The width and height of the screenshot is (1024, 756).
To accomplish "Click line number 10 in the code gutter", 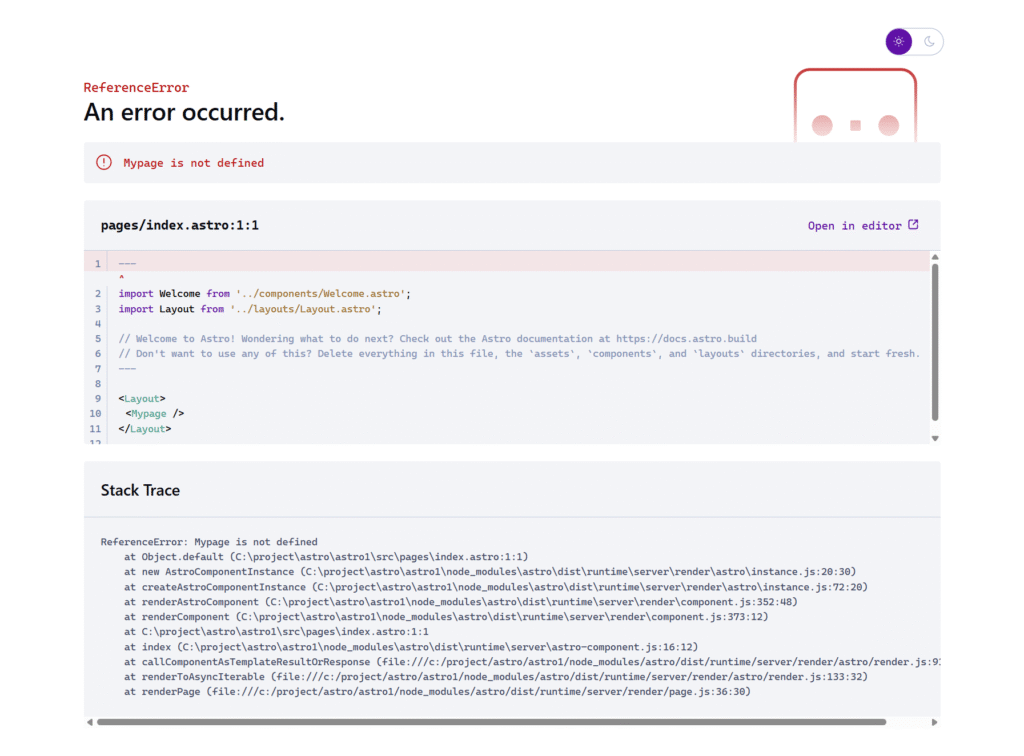I will click(95, 414).
